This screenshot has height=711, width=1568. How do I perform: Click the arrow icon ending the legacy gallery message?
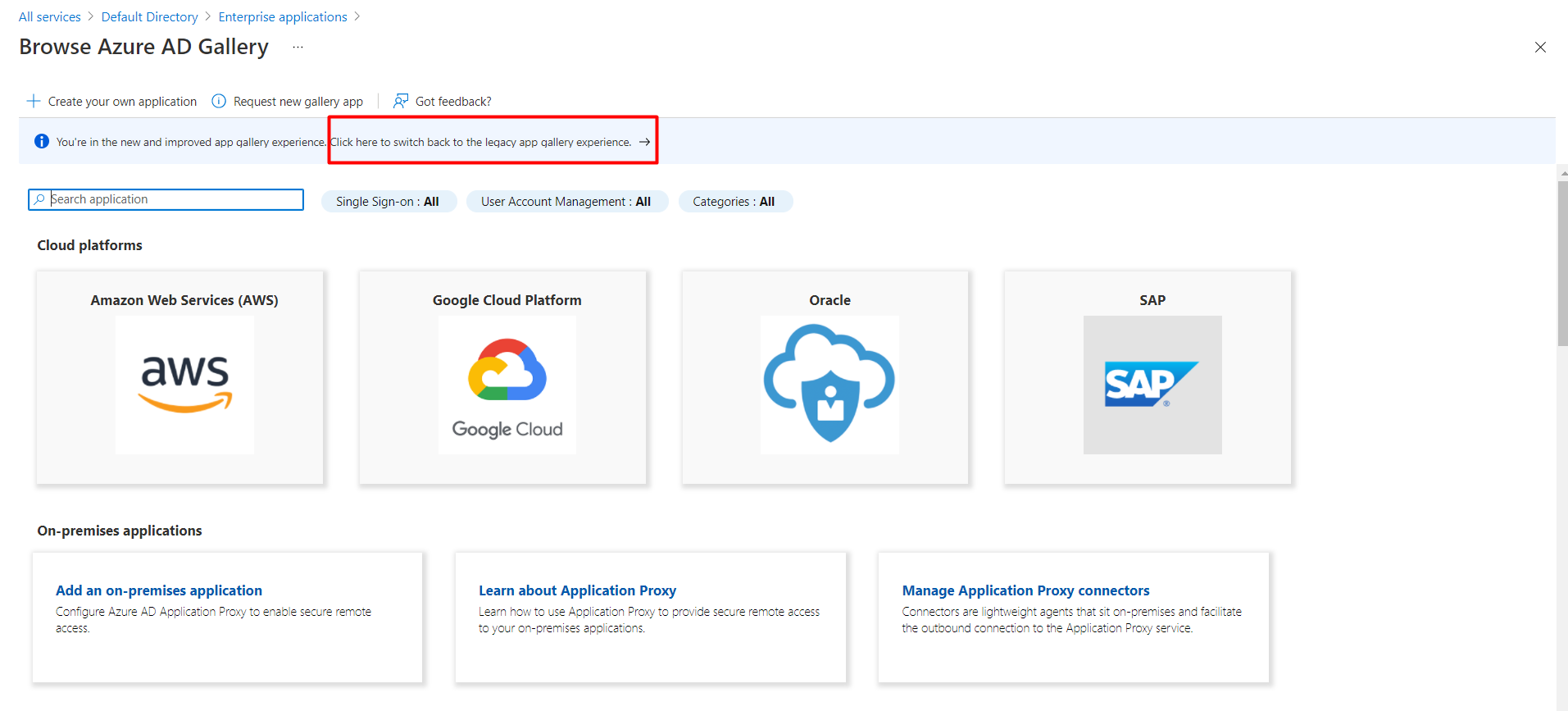point(645,142)
